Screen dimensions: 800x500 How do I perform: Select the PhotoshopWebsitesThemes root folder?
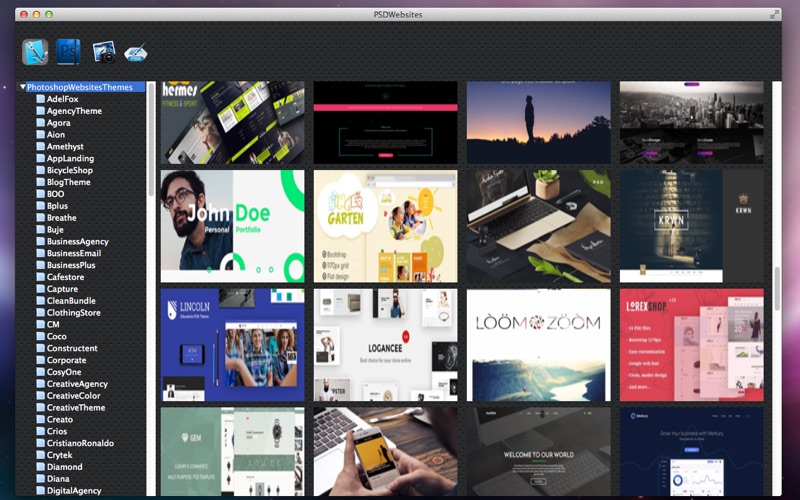tap(80, 87)
